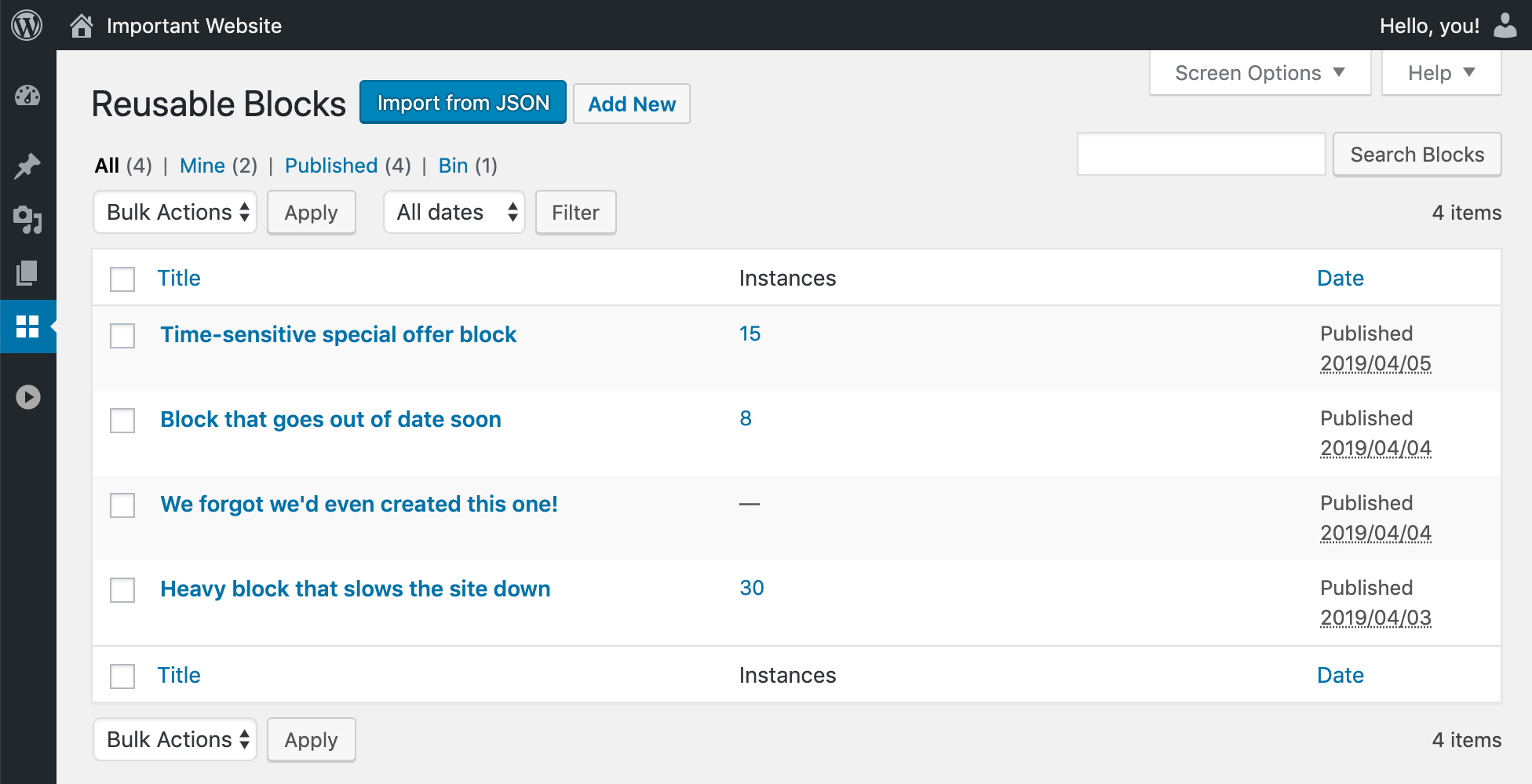Open the site home icon
The image size is (1532, 784).
point(81,26)
